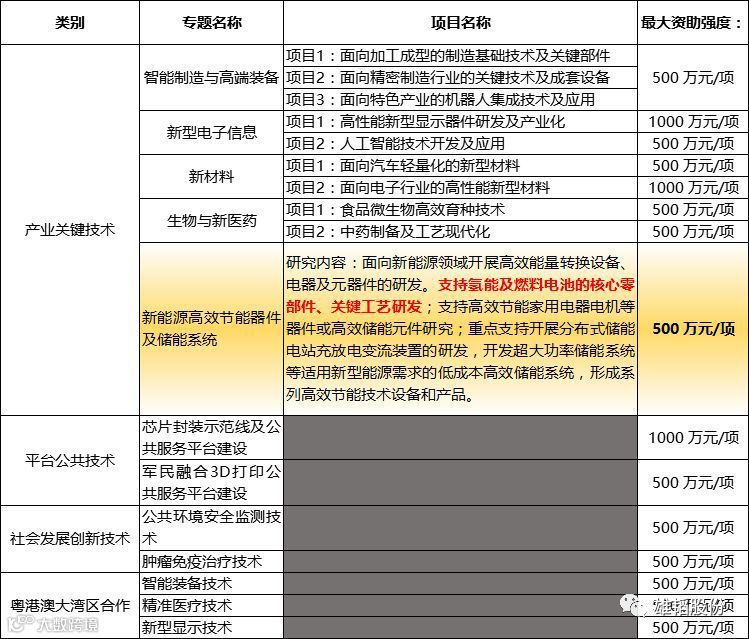The height and width of the screenshot is (639, 749).
Task: Click the paragraph starting with "研究内容:面向新能源领域"
Action: coord(460,329)
